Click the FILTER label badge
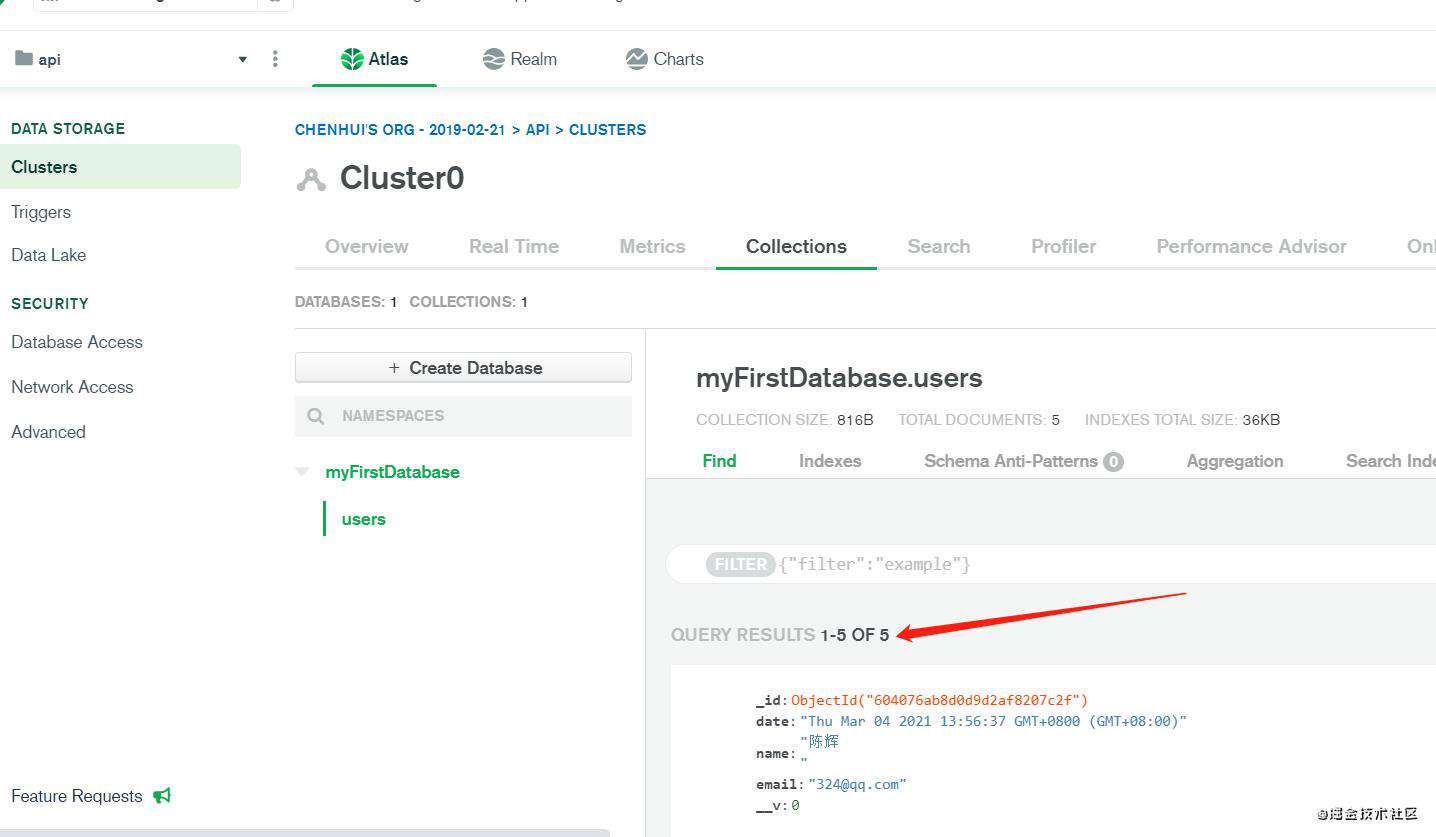The image size is (1436, 837). pyautogui.click(x=740, y=564)
